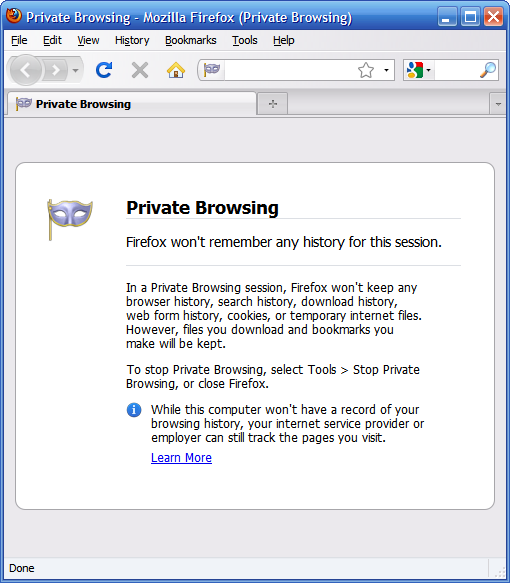Open the Tools menu
The height and width of the screenshot is (583, 510).
245,40
